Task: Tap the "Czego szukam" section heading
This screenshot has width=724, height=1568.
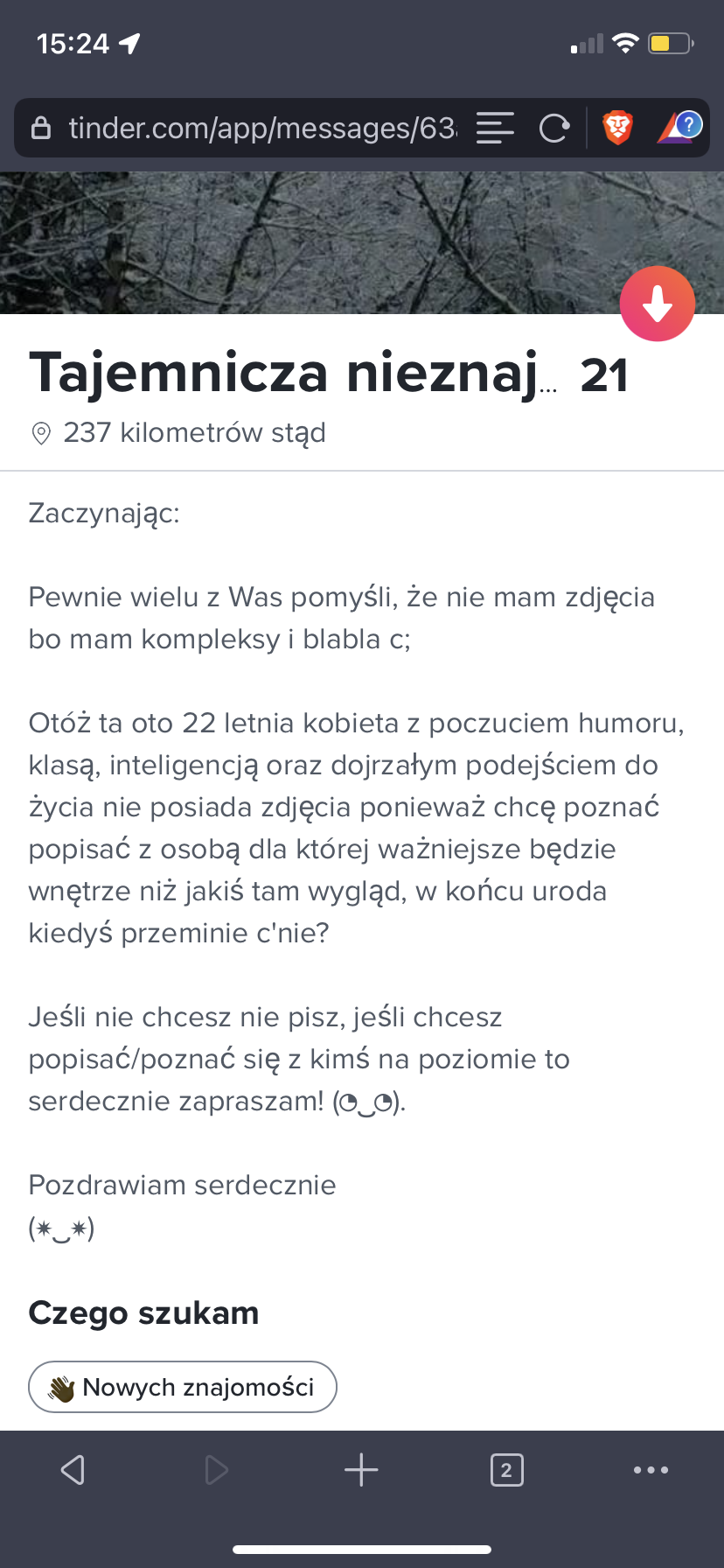Action: [143, 1312]
